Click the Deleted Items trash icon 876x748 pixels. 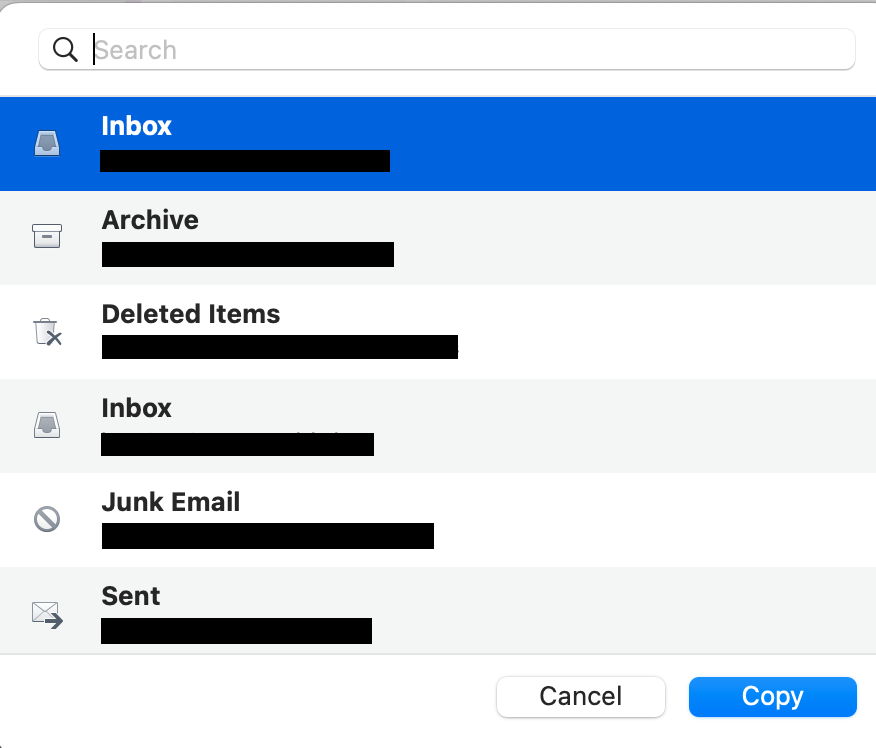pos(47,331)
